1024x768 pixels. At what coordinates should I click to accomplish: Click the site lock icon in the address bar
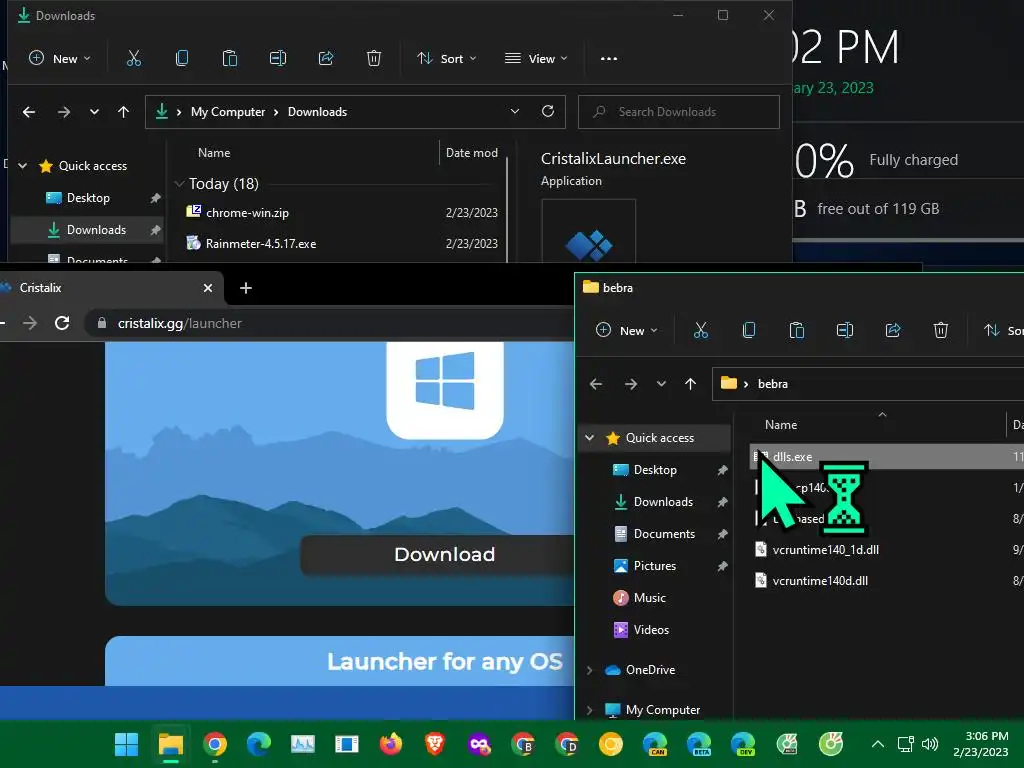coord(101,323)
